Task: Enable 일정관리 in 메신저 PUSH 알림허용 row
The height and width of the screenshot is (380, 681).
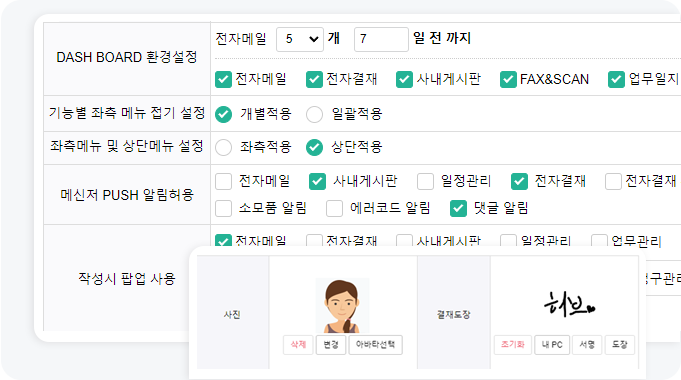Action: point(425,182)
